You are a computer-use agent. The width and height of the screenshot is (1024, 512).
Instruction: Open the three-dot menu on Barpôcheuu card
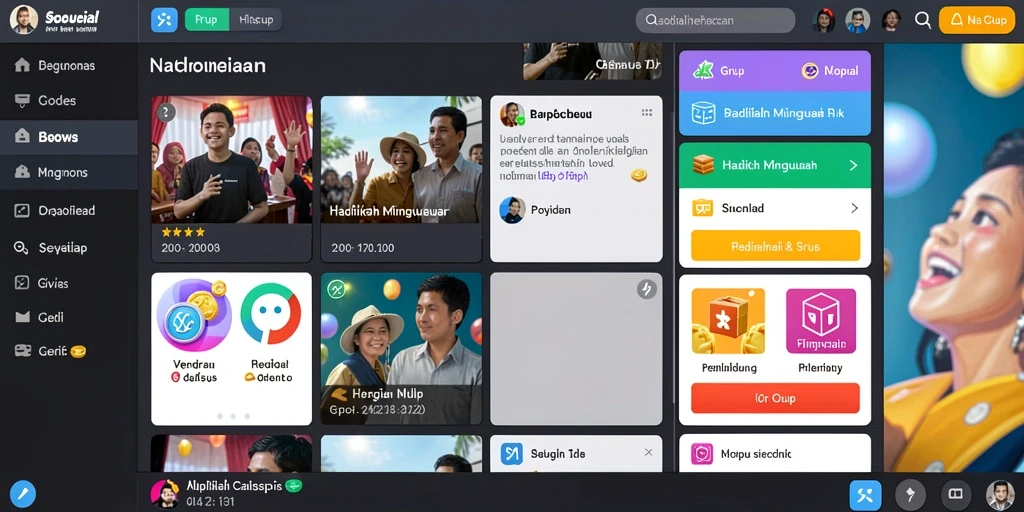coord(647,112)
